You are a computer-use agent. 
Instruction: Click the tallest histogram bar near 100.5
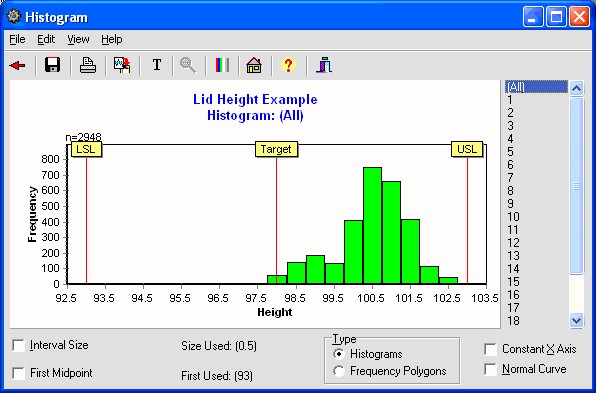pyautogui.click(x=372, y=226)
